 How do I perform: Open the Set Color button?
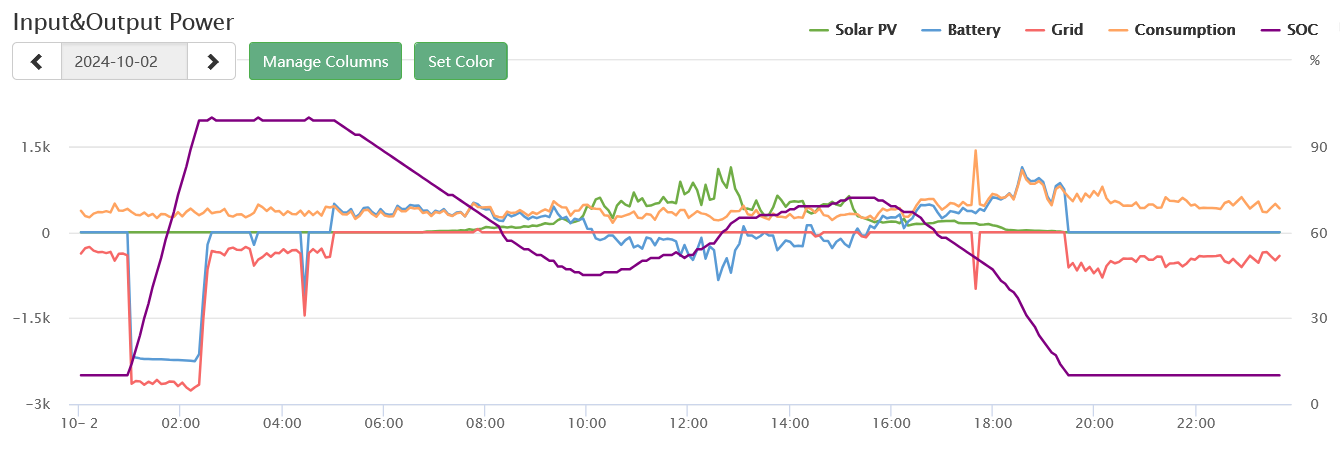461,61
